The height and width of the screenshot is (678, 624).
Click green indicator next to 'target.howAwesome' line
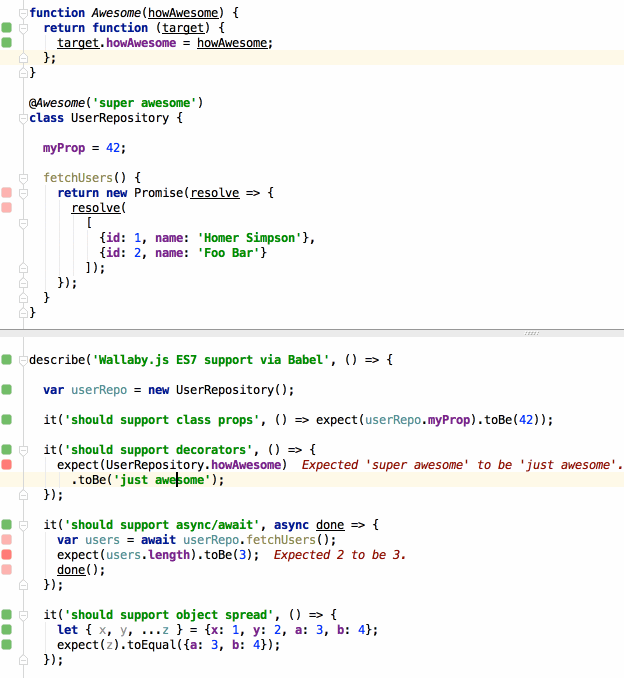(7, 43)
